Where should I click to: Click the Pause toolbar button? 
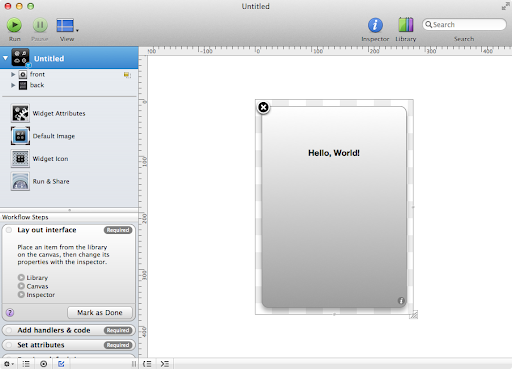pyautogui.click(x=40, y=25)
